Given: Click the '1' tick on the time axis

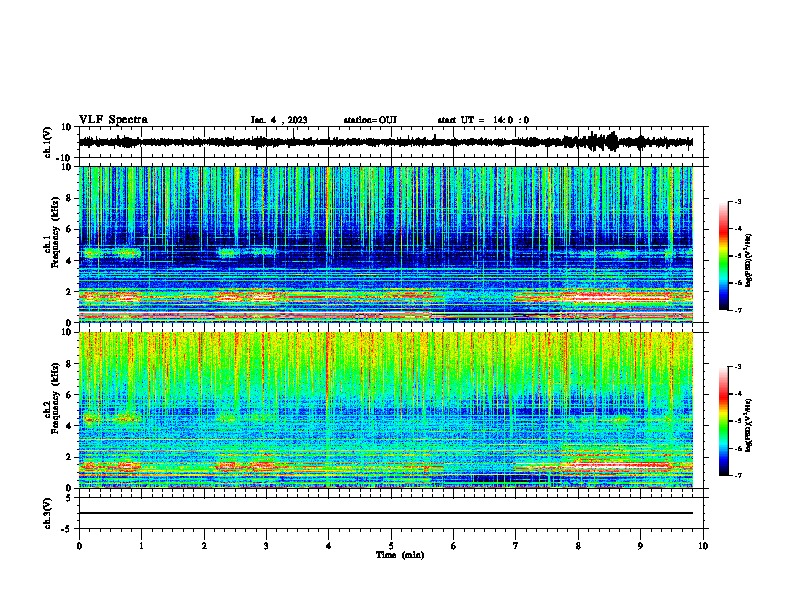Looking at the screenshot, I should (x=141, y=546).
